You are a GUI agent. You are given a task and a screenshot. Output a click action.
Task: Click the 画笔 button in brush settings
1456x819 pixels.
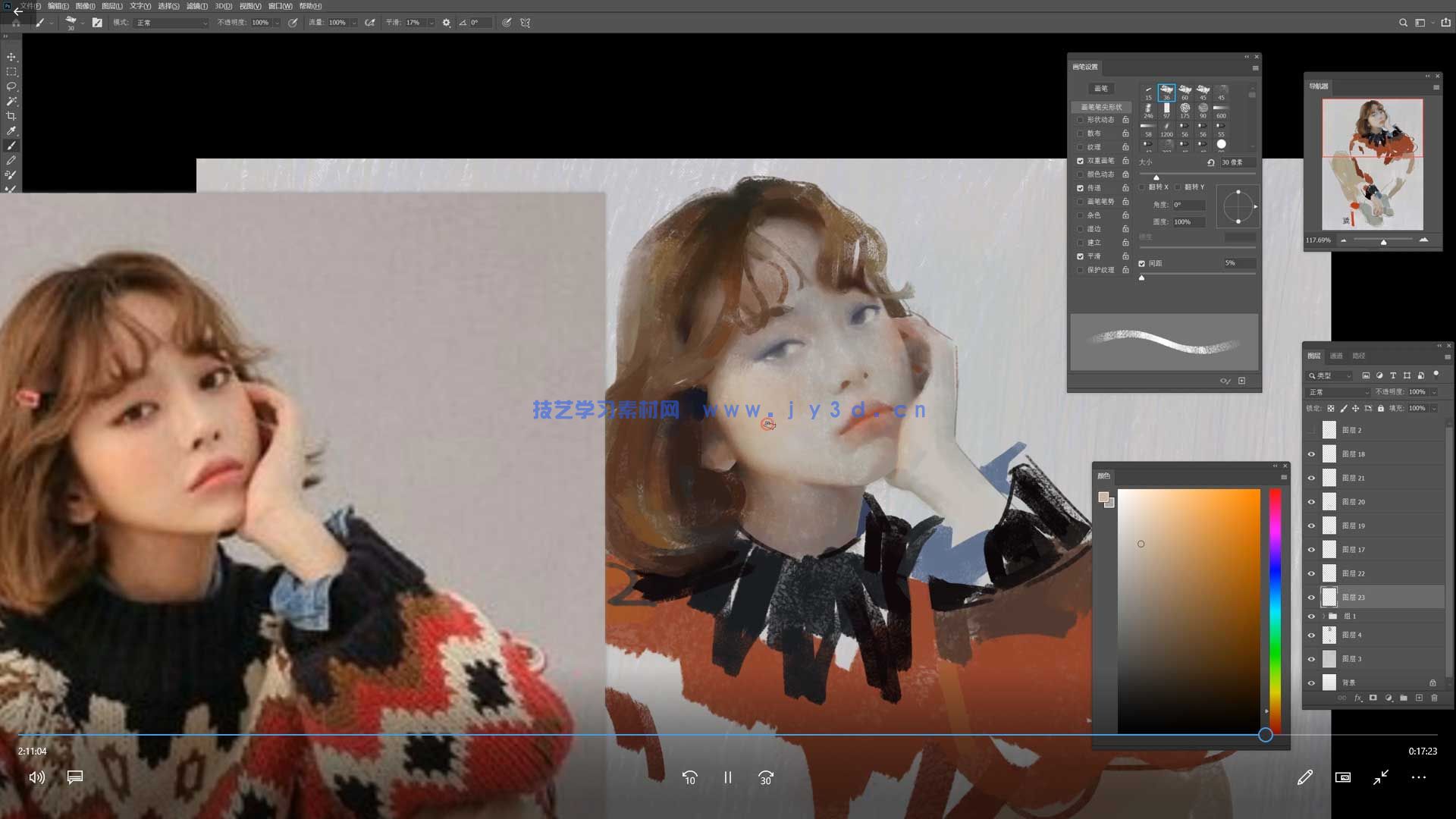[x=1101, y=89]
